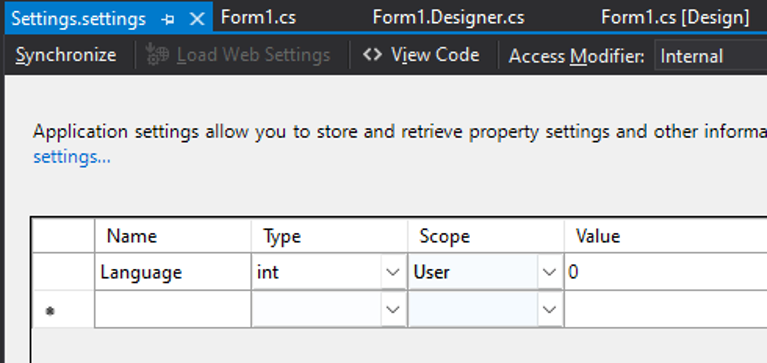The height and width of the screenshot is (363, 767).
Task: Select the Settings.settings tab title
Action: tap(79, 19)
